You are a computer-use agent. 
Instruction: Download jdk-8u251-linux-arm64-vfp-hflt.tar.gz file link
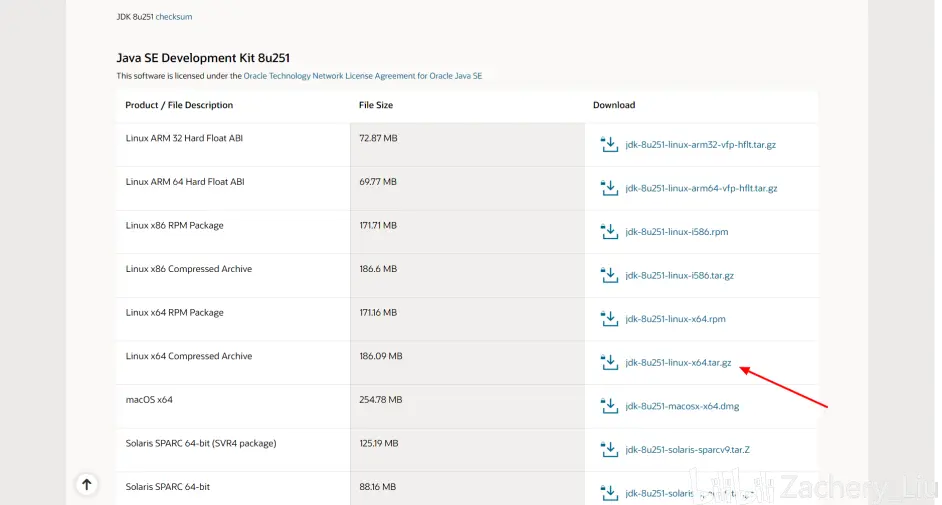click(701, 188)
